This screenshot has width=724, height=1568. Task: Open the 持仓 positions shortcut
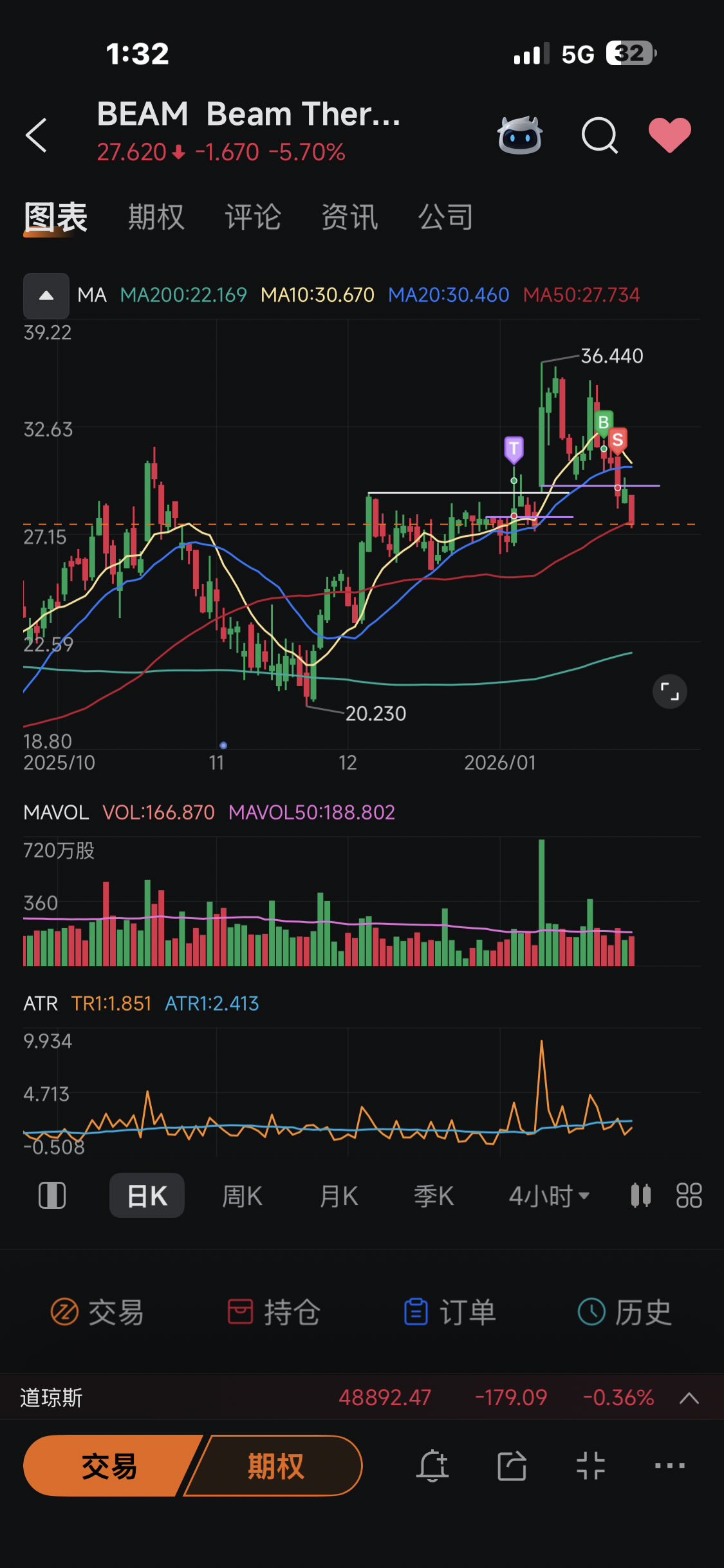pos(274,1312)
